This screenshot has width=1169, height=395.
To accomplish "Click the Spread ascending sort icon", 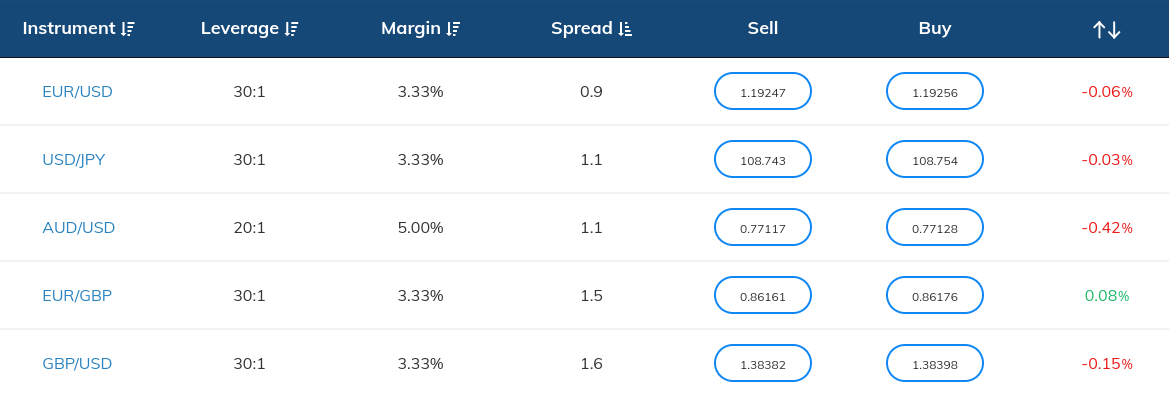I will pos(626,29).
